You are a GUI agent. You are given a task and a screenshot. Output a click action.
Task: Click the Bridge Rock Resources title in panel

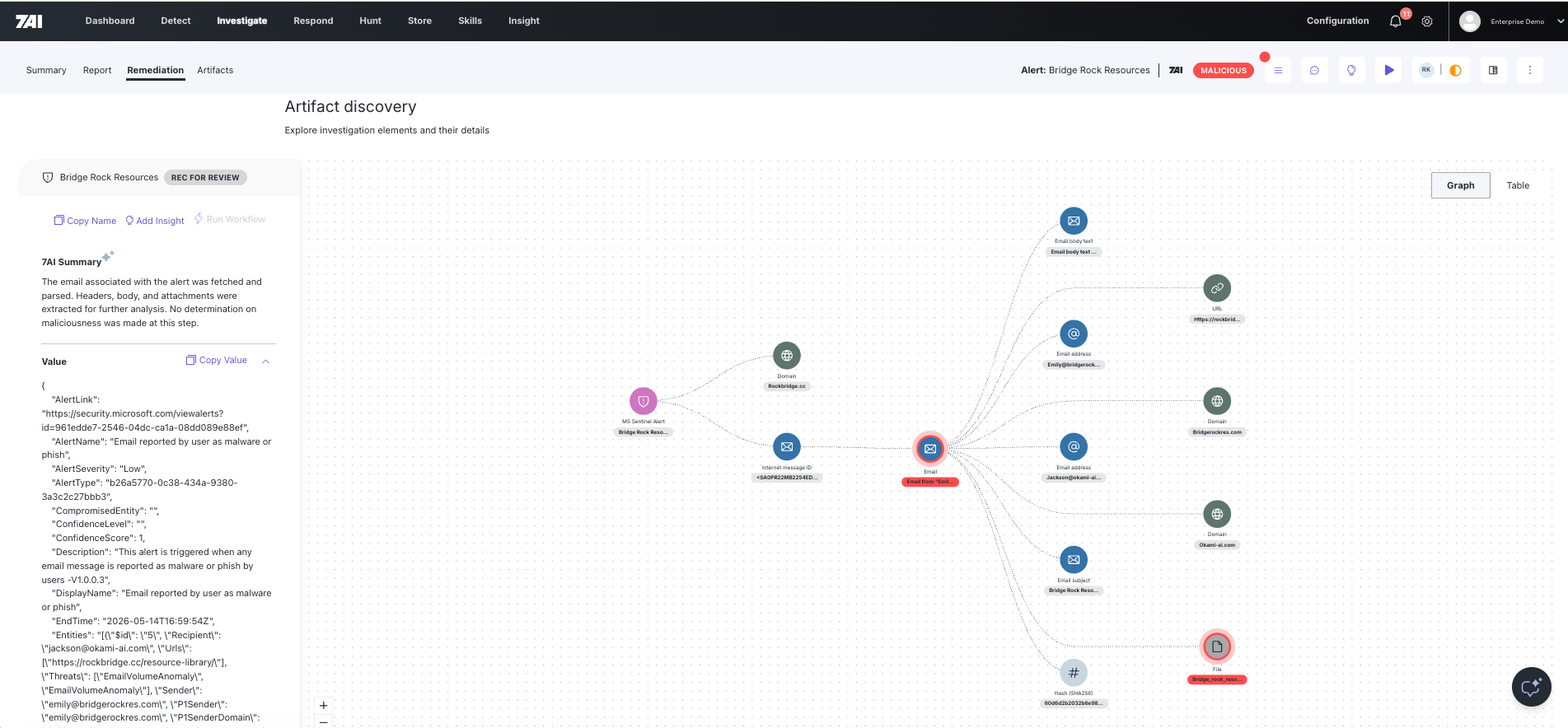click(109, 177)
